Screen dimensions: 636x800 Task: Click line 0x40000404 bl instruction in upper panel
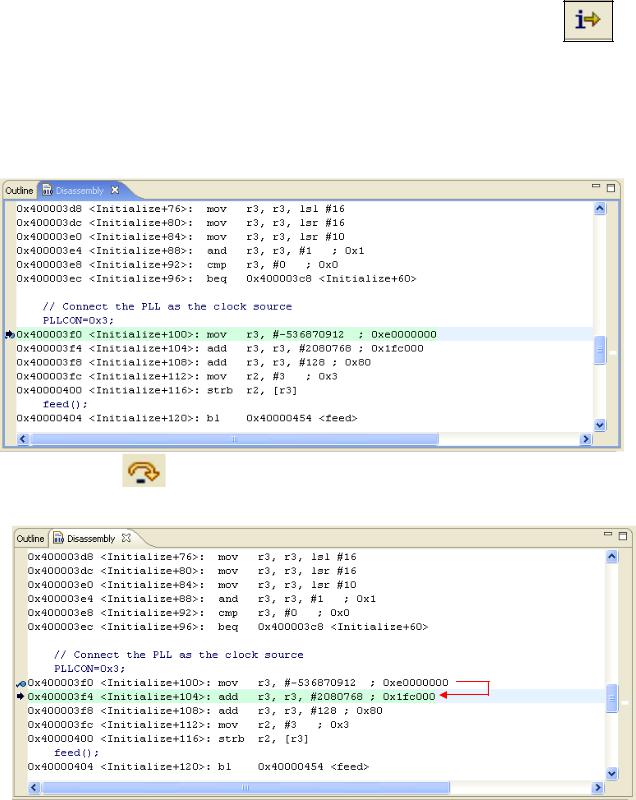[x=187, y=418]
